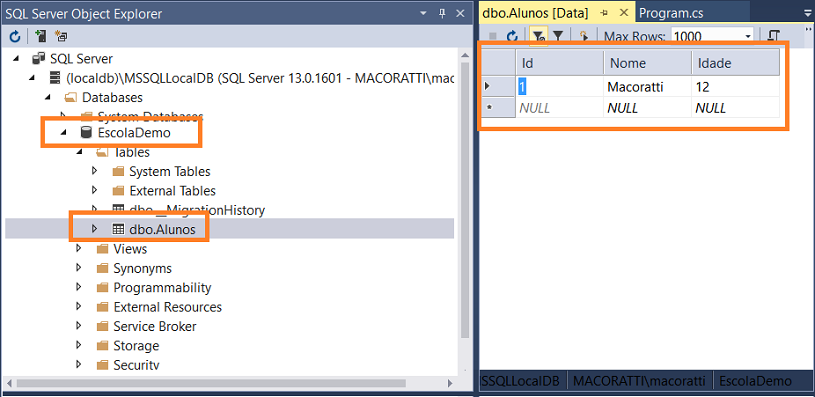Expand the Views folder

pos(79,248)
